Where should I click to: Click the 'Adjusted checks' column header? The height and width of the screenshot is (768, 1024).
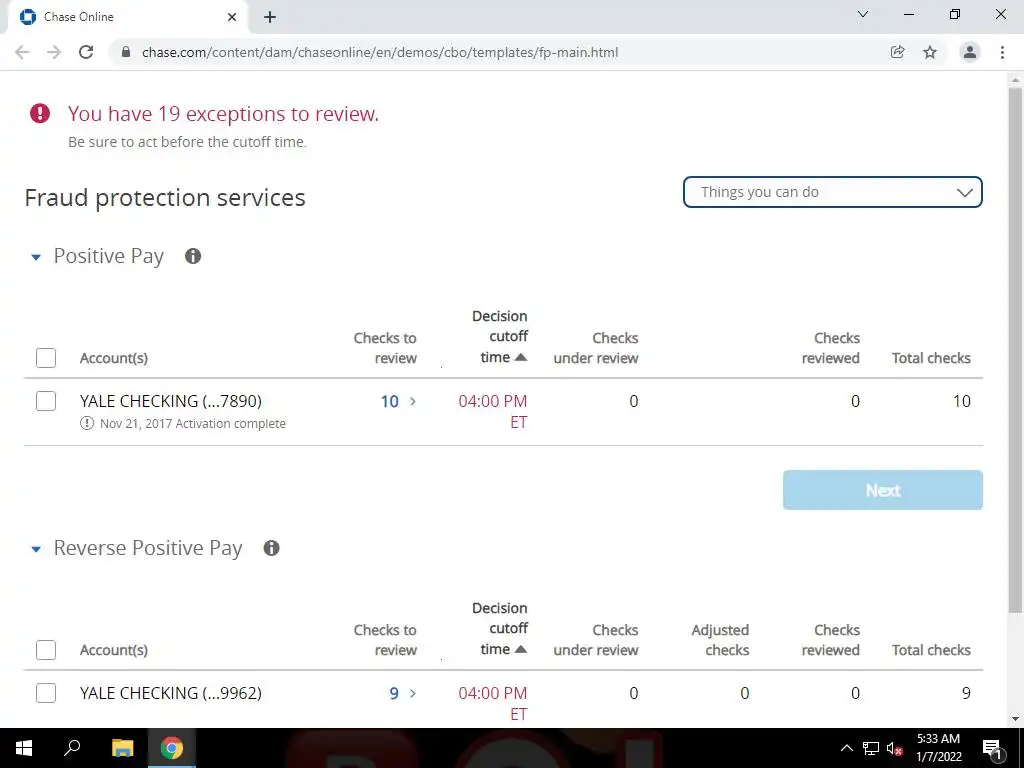pyautogui.click(x=720, y=639)
